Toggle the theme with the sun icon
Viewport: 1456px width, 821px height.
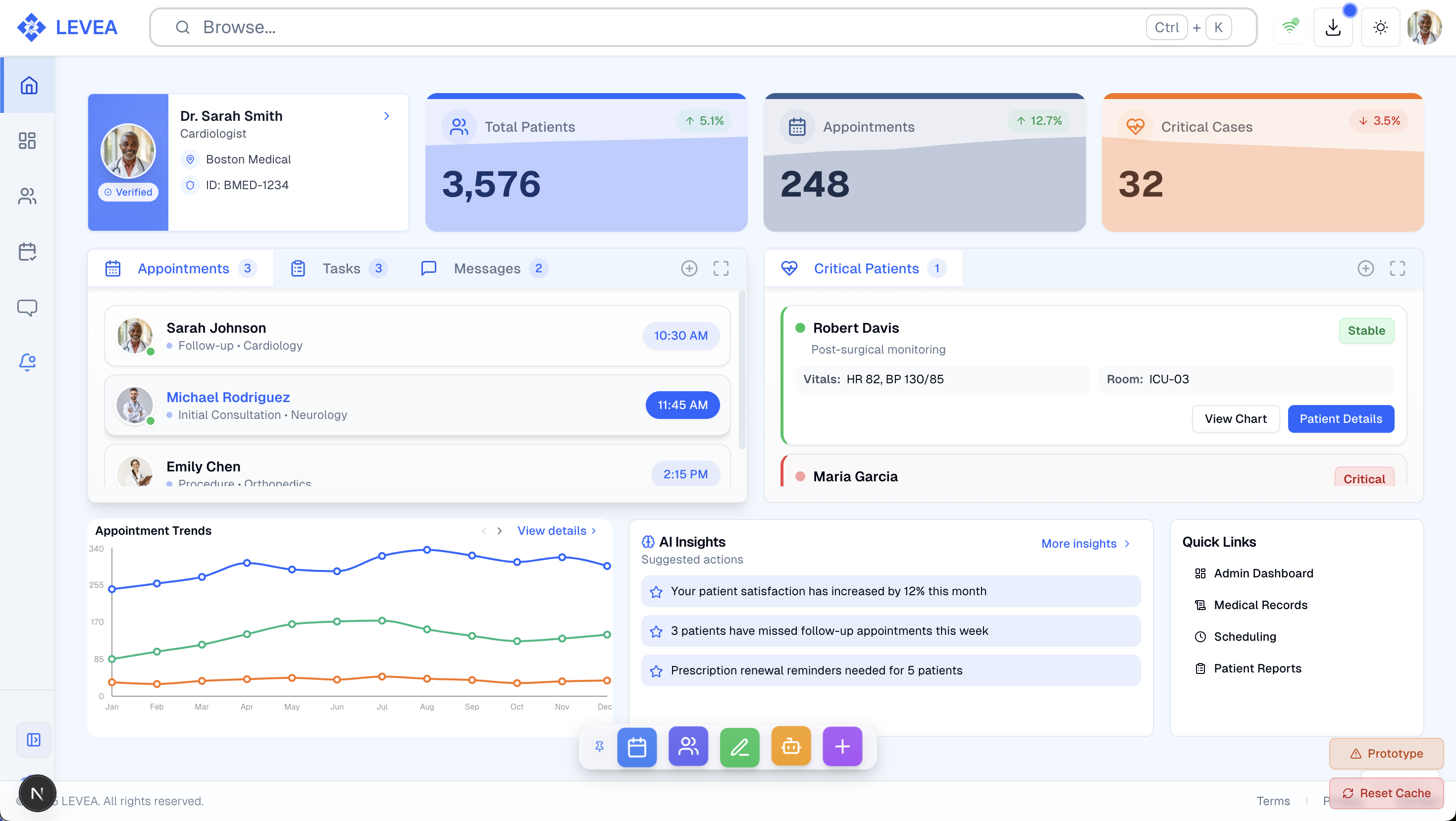[1380, 27]
